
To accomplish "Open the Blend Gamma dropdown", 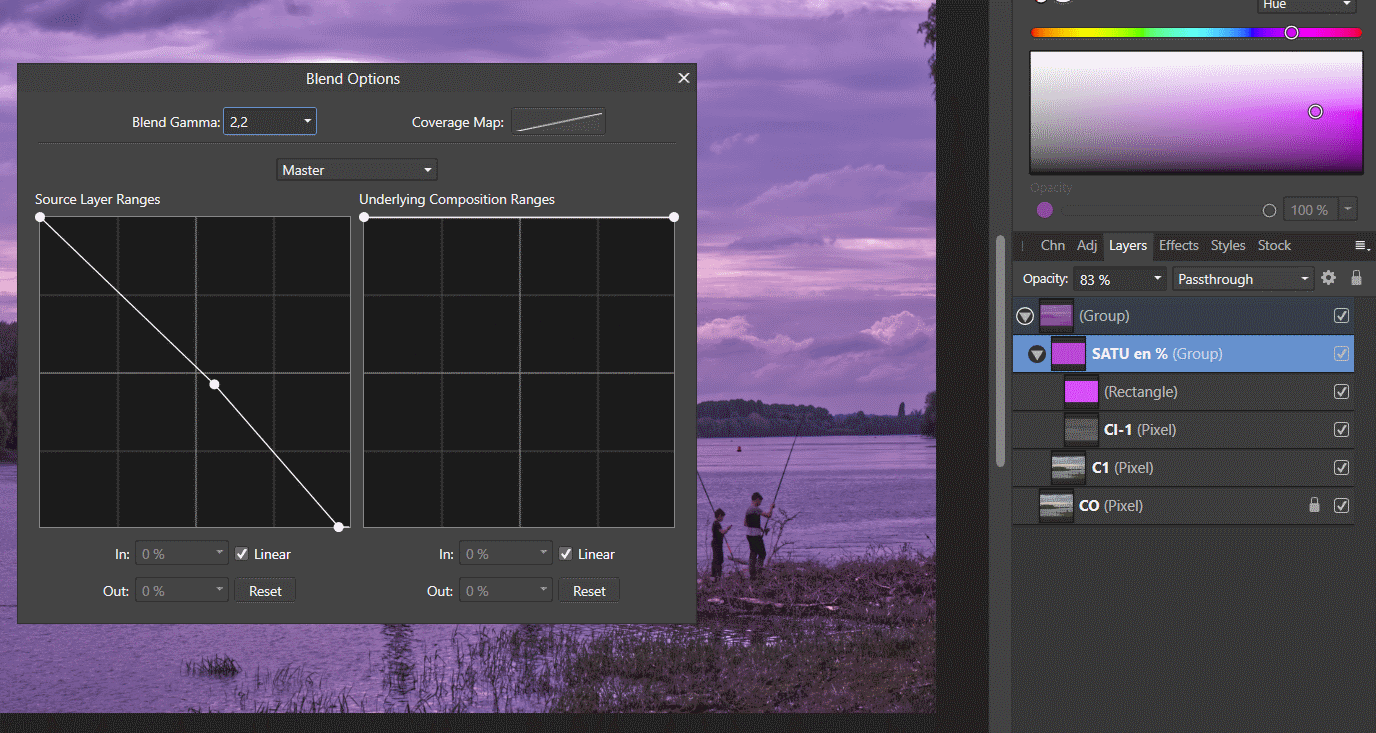I will (x=308, y=122).
